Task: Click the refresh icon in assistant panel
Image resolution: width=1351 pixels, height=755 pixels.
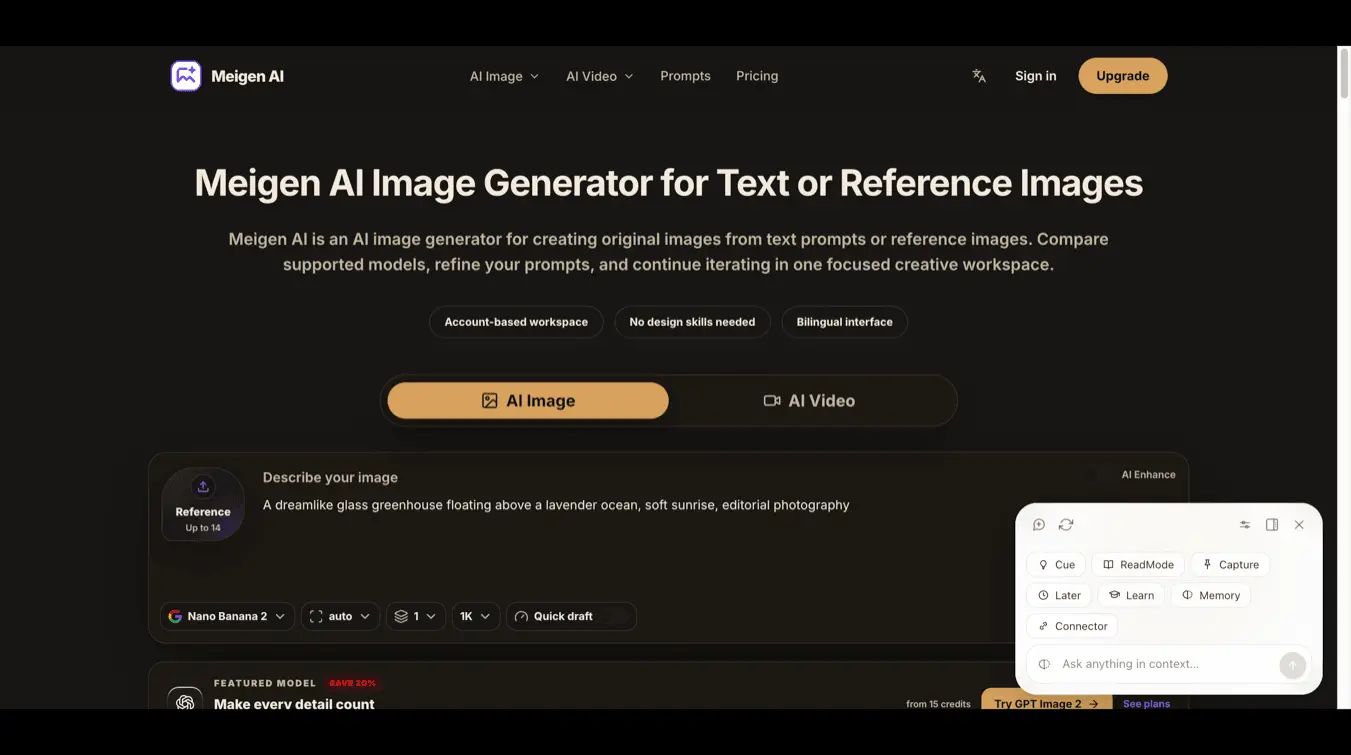Action: pos(1066,525)
